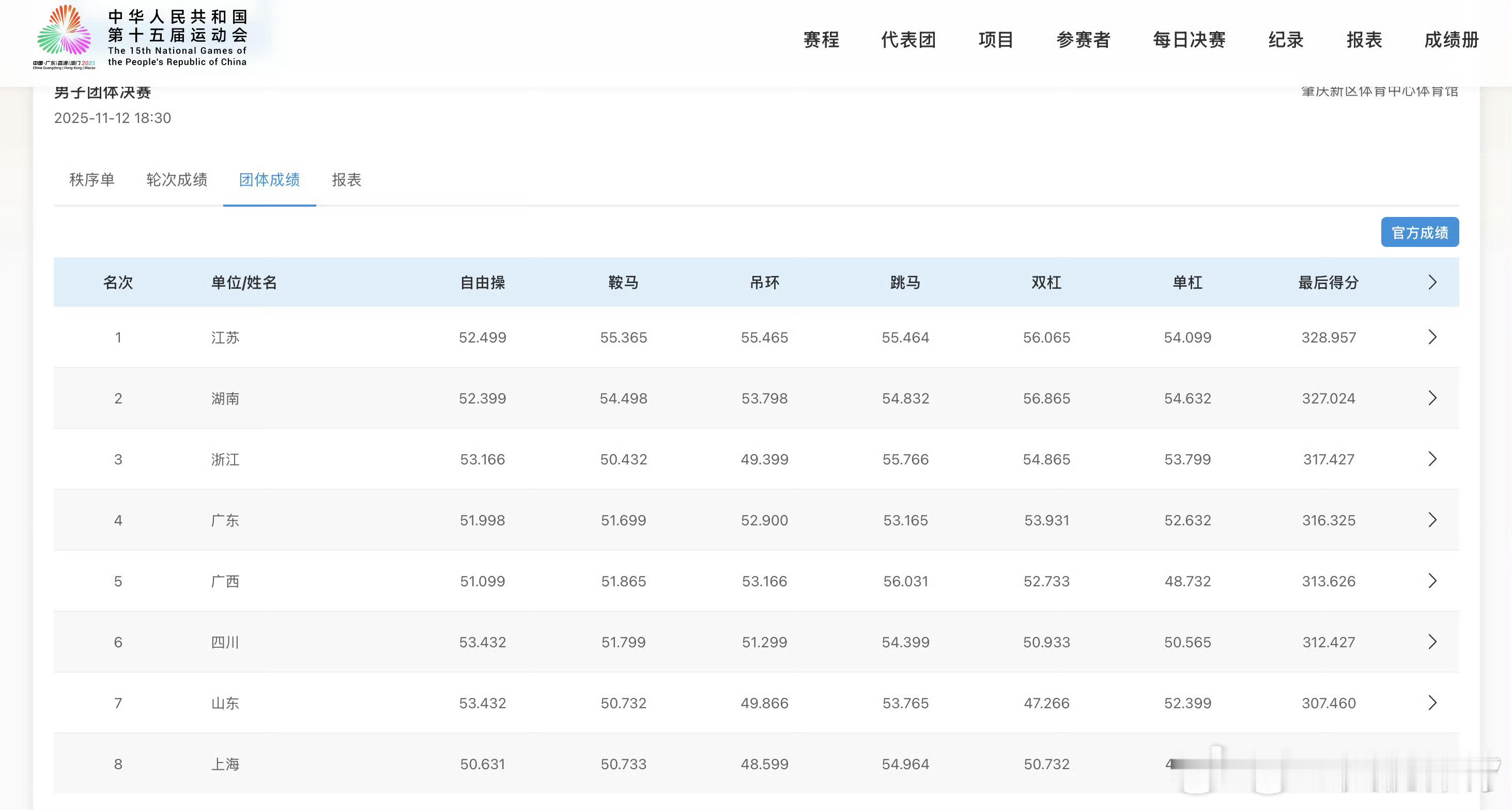Expand the Jiangsu (江苏) row chevron
Screen dimensions: 1512x810
point(1431,337)
